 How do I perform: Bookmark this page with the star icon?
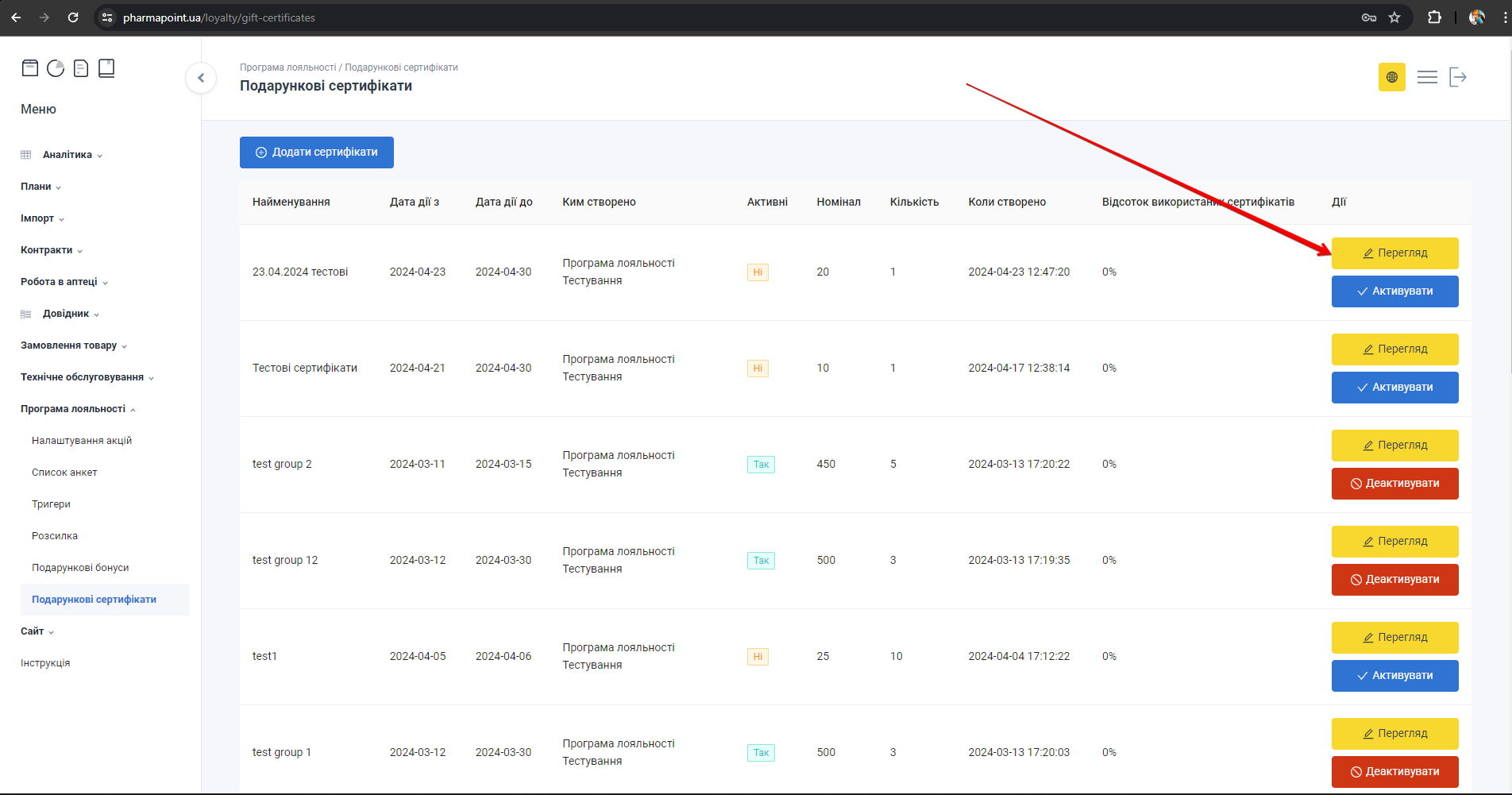[x=1394, y=17]
